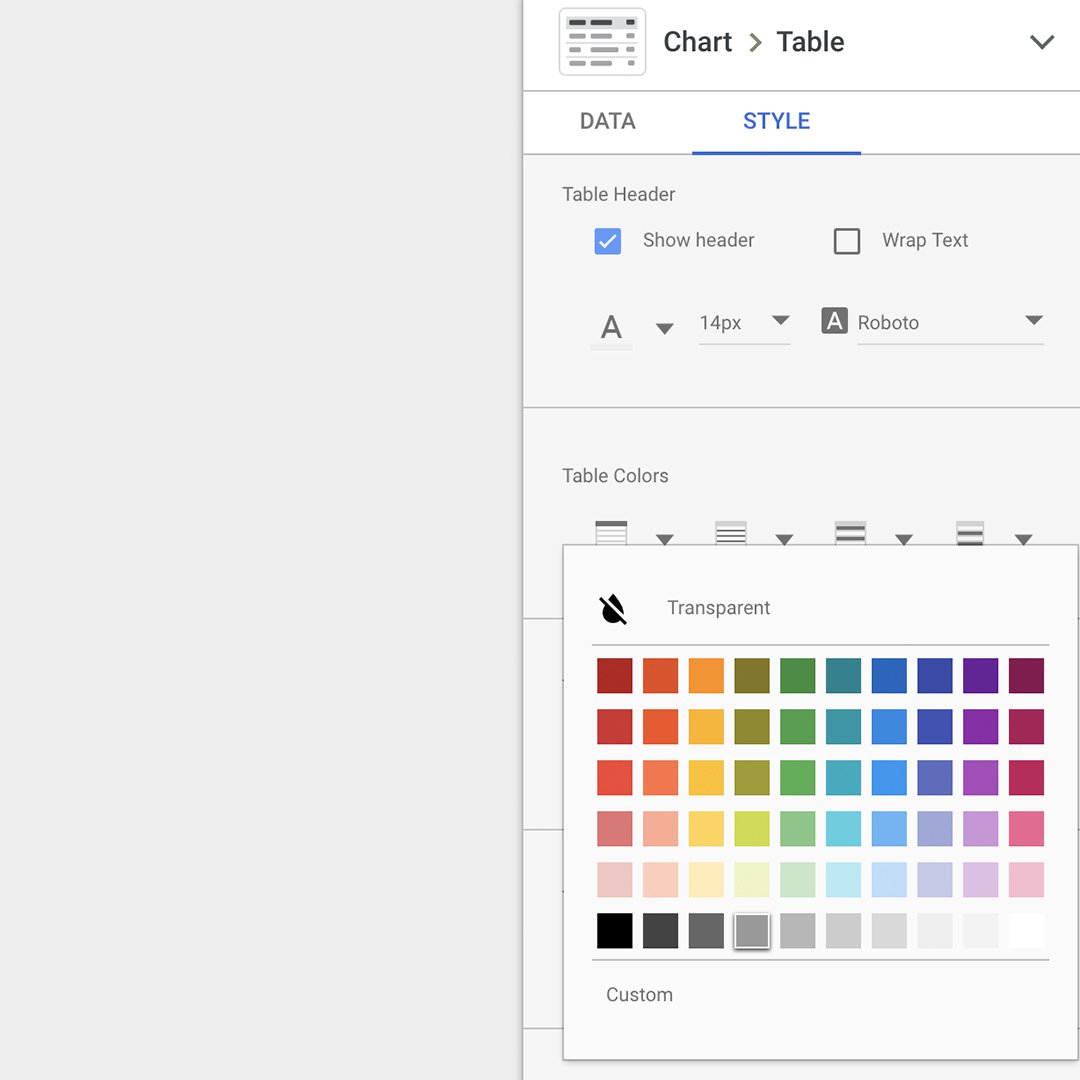Click the Table Colors section label
1080x1080 pixels.
coord(615,476)
